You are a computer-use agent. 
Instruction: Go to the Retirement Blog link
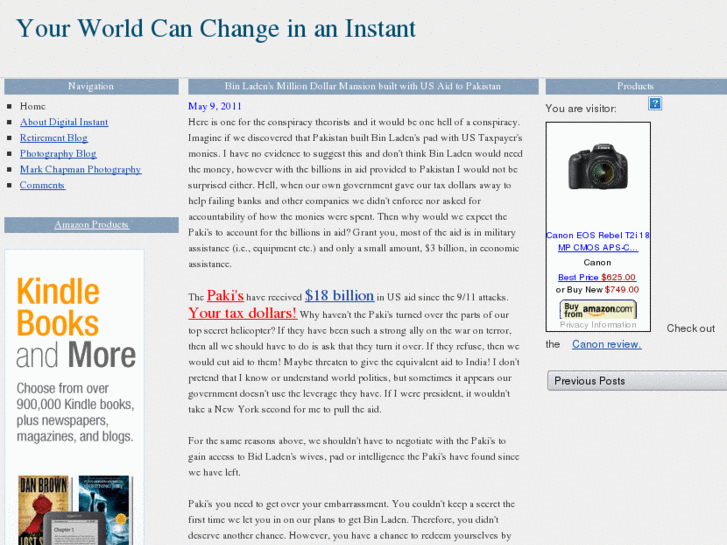pyautogui.click(x=54, y=138)
